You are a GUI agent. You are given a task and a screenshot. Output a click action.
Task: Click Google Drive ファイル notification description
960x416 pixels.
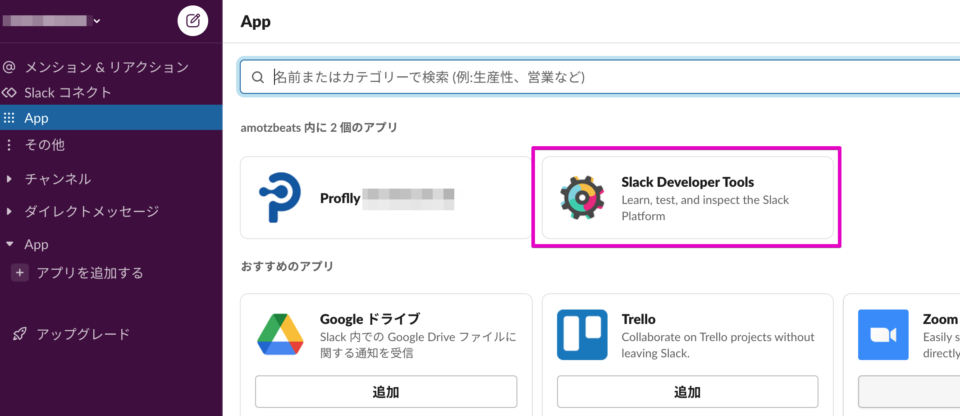coord(419,345)
